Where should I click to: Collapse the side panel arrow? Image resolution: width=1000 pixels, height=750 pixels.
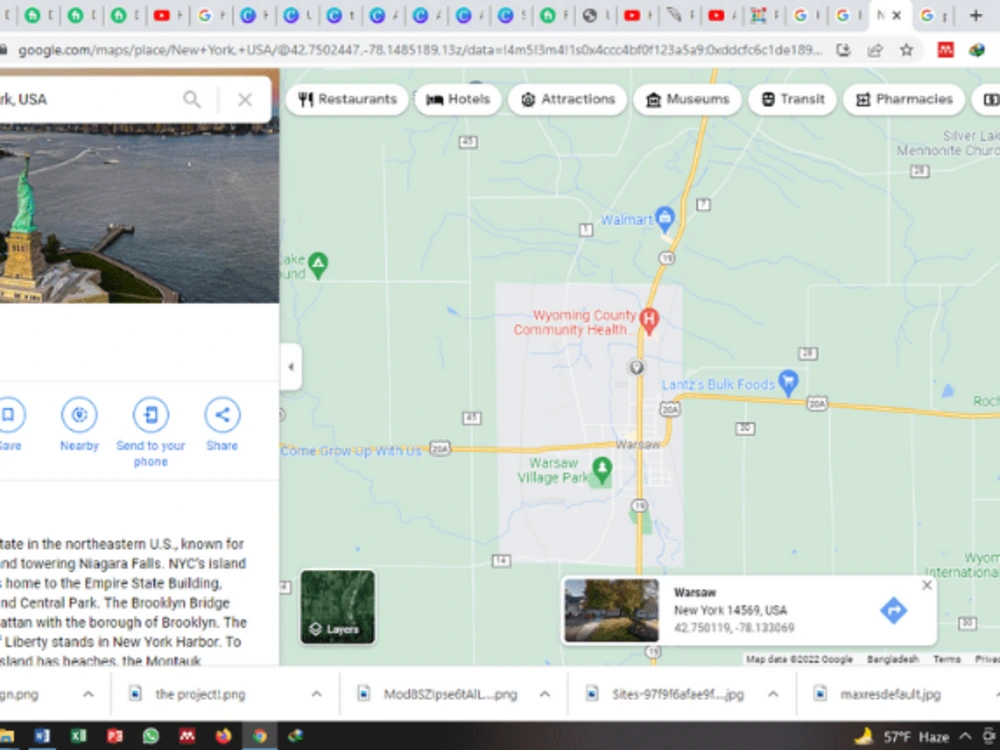click(291, 367)
